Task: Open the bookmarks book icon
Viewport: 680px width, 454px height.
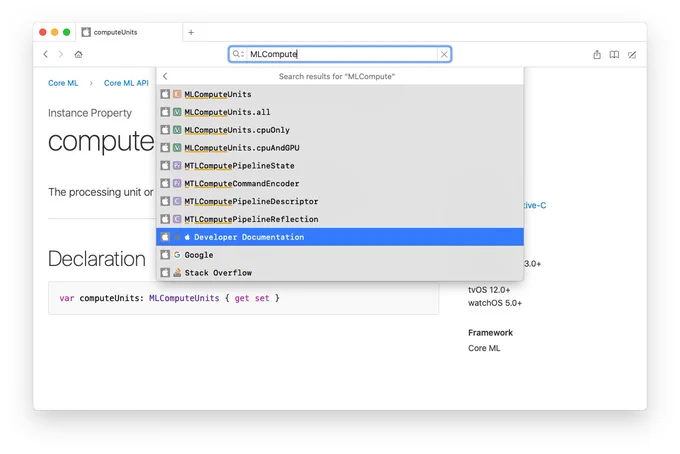Action: pos(614,55)
